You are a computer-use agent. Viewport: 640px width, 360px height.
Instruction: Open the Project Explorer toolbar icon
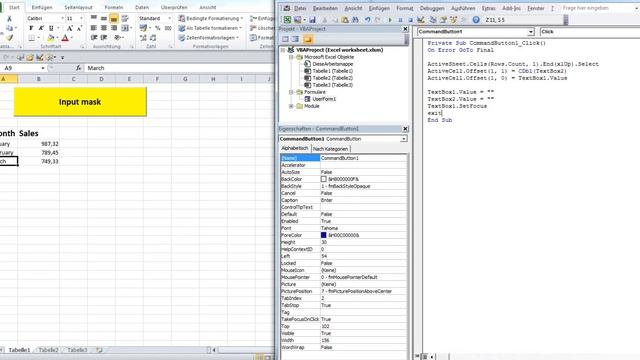click(433, 20)
